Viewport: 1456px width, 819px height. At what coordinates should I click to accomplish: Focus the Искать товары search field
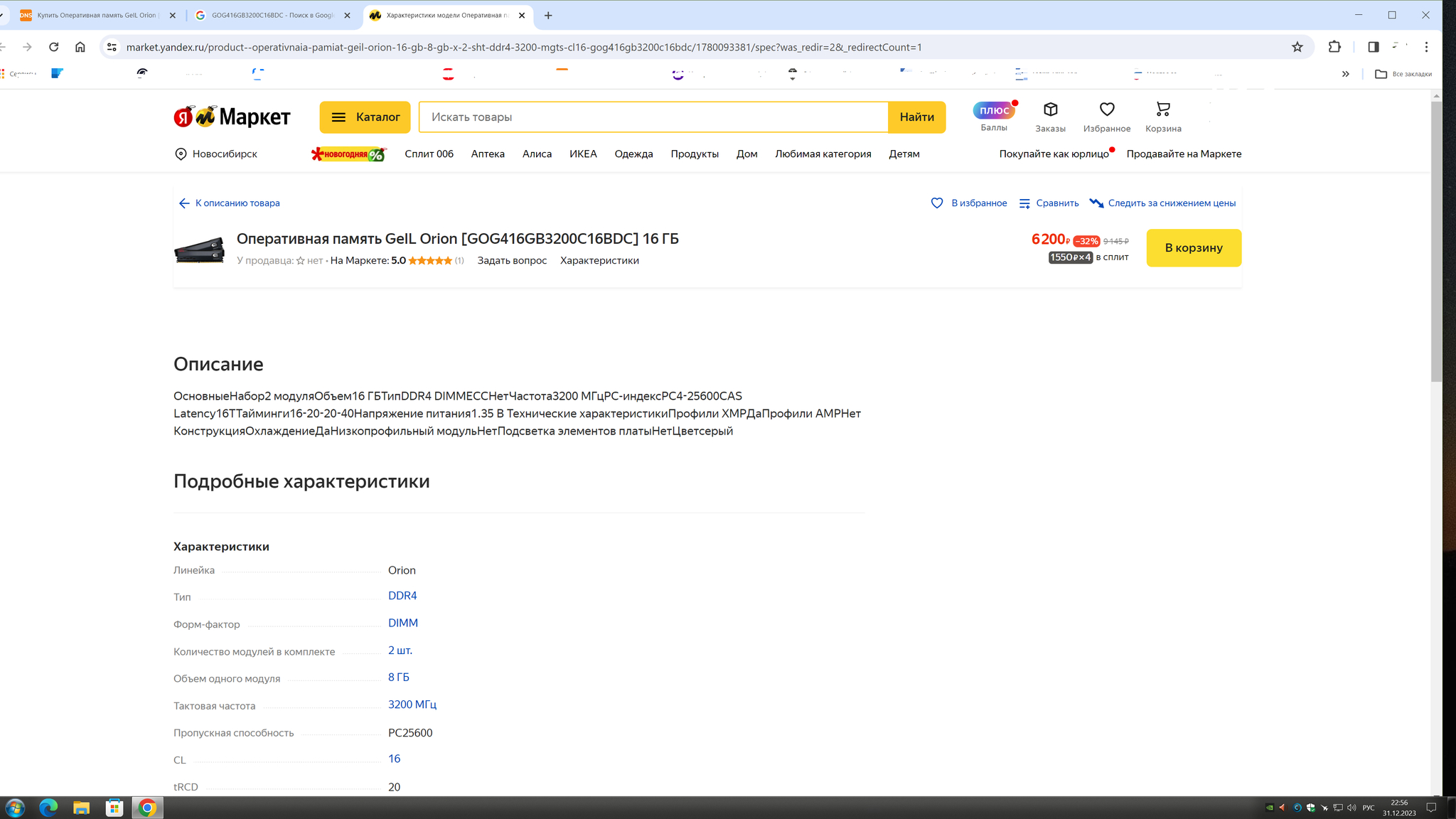coord(653,117)
